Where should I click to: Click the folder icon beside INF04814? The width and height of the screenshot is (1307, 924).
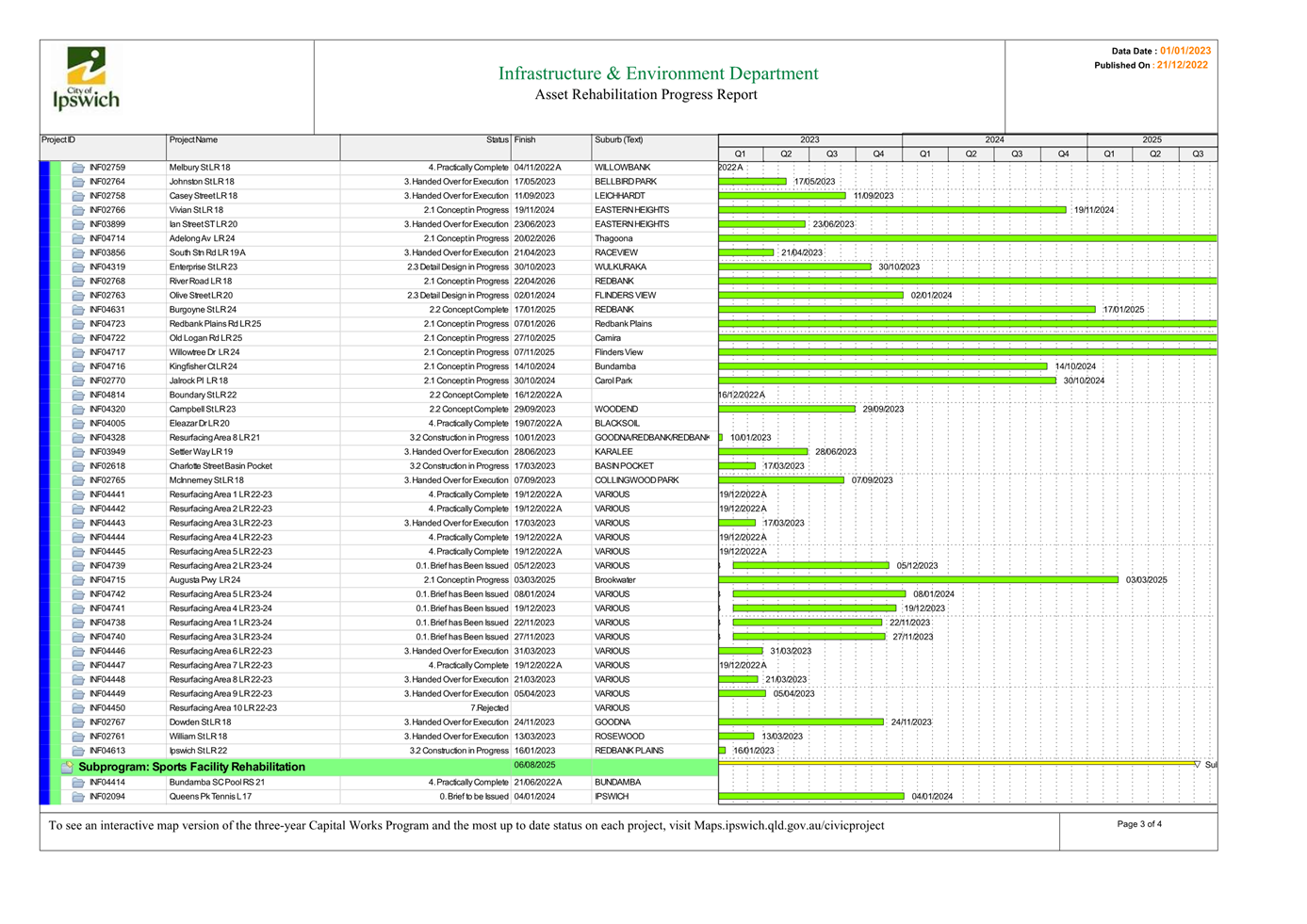click(x=78, y=395)
